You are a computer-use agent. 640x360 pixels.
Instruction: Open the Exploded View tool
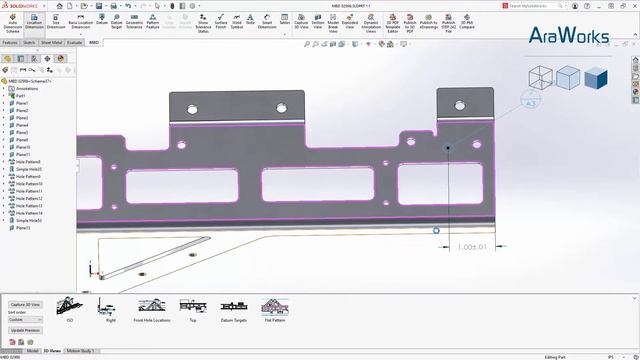[x=350, y=22]
